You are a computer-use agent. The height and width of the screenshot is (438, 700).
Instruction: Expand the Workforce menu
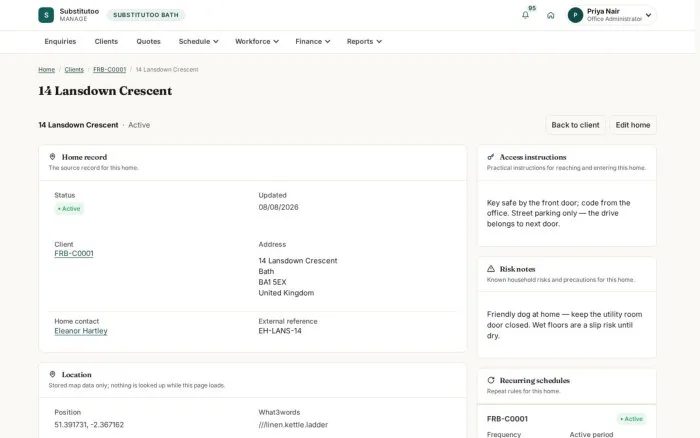pyautogui.click(x=257, y=42)
